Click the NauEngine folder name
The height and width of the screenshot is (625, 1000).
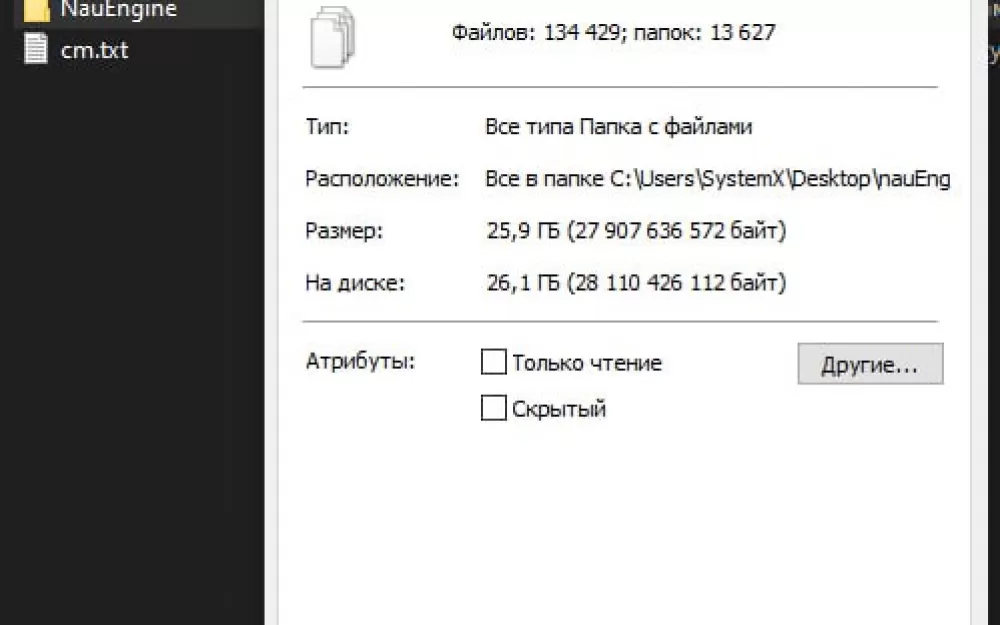[x=119, y=9]
